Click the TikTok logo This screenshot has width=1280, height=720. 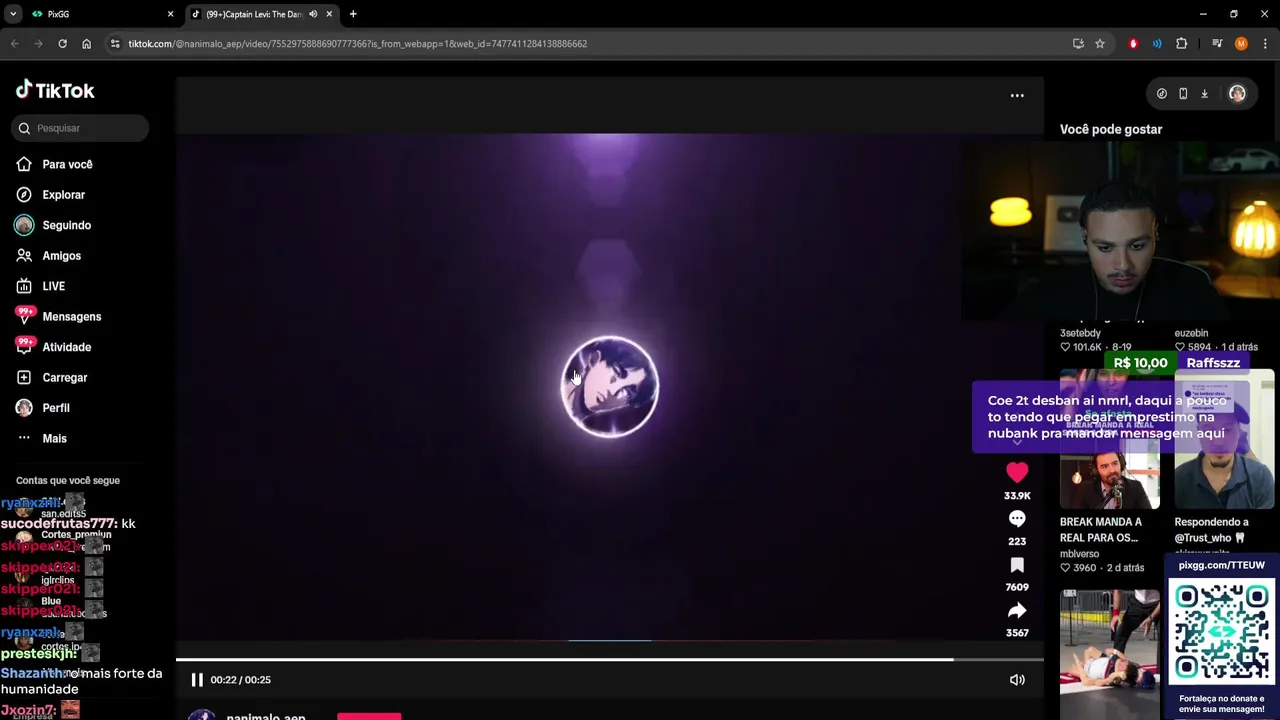point(55,90)
